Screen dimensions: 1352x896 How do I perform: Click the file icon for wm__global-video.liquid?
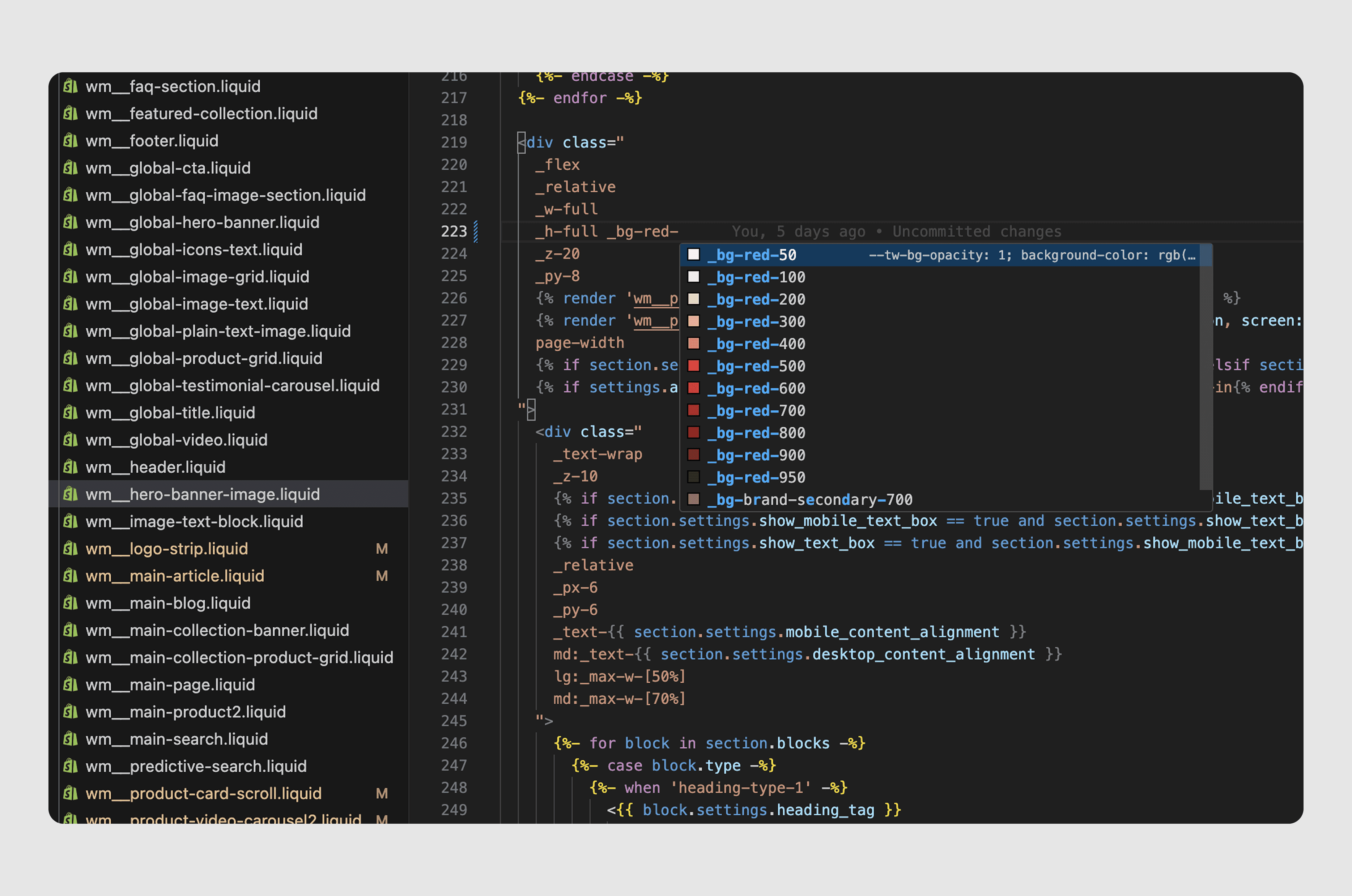click(x=70, y=440)
